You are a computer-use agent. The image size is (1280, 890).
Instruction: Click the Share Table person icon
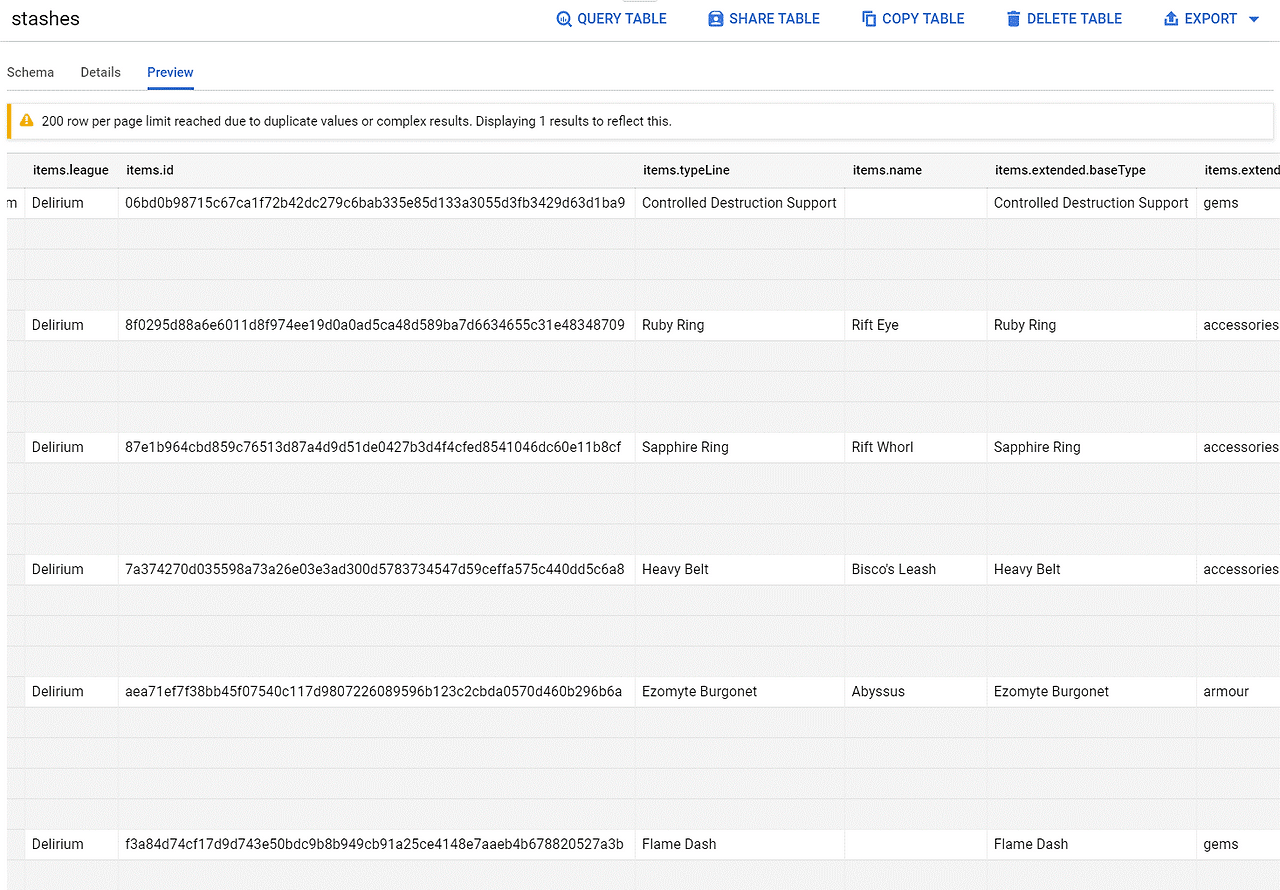tap(715, 19)
